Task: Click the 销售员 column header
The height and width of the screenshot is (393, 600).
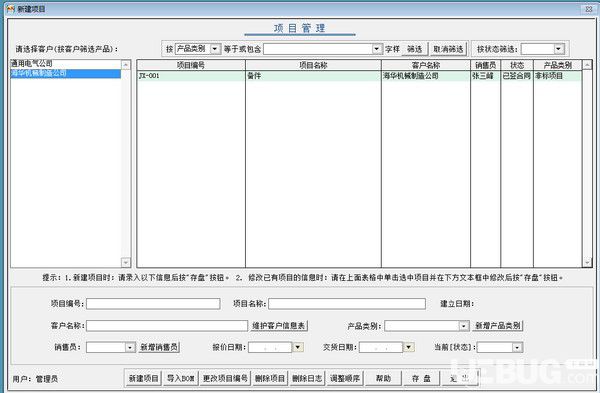Action: (x=486, y=65)
